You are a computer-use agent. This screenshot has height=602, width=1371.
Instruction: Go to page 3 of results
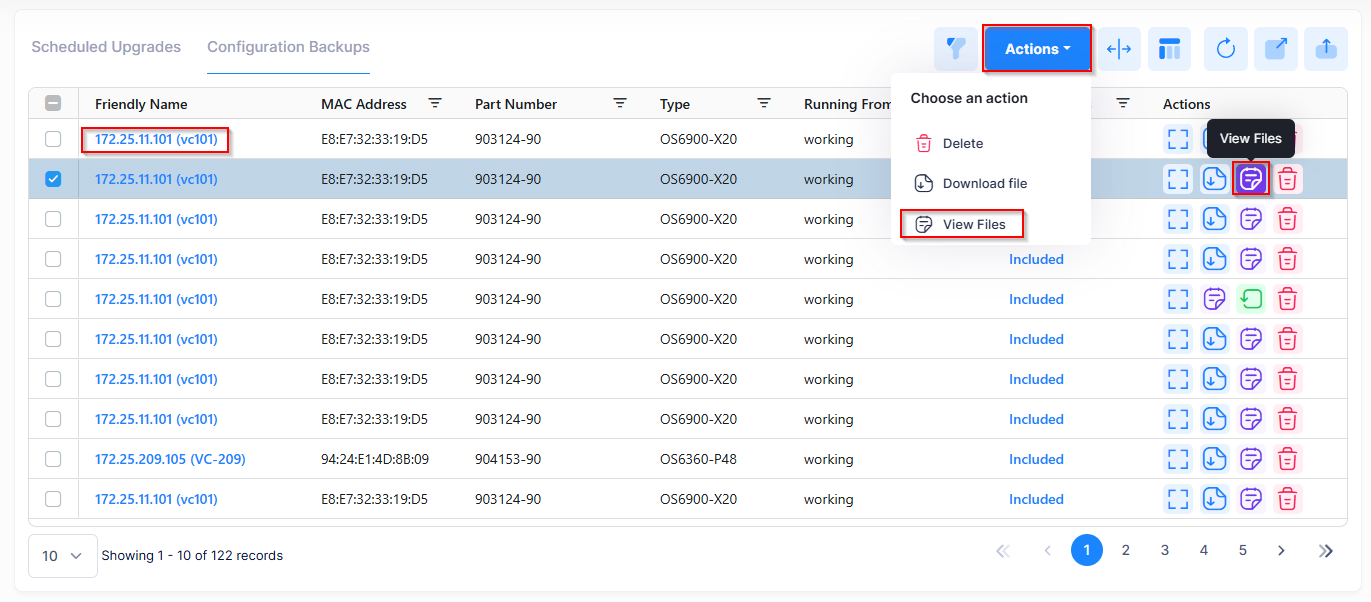click(x=1165, y=550)
